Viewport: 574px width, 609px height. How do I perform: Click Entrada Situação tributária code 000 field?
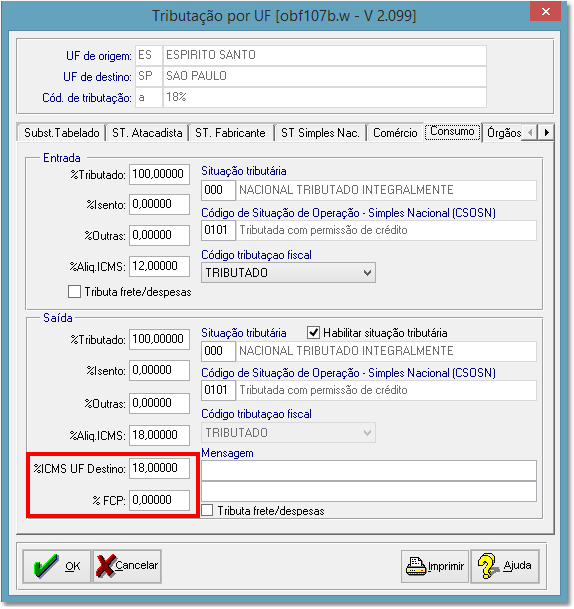[x=218, y=190]
